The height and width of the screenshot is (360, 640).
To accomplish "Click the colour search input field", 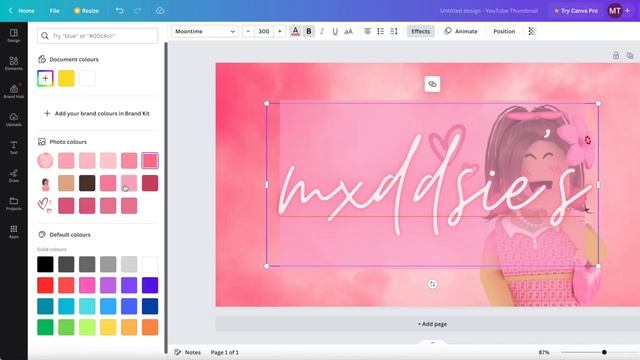I will pyautogui.click(x=98, y=36).
